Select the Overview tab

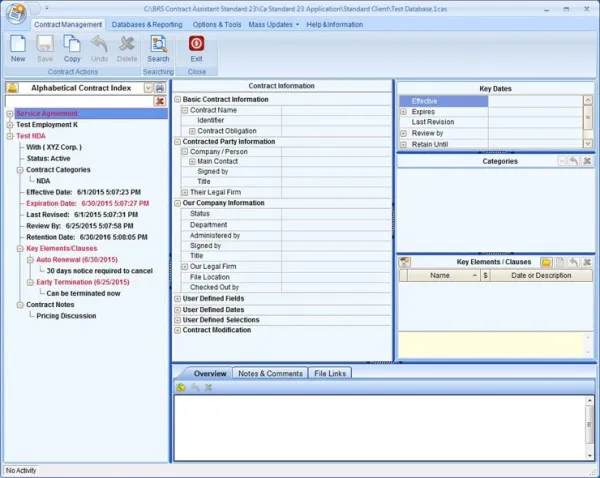click(210, 374)
